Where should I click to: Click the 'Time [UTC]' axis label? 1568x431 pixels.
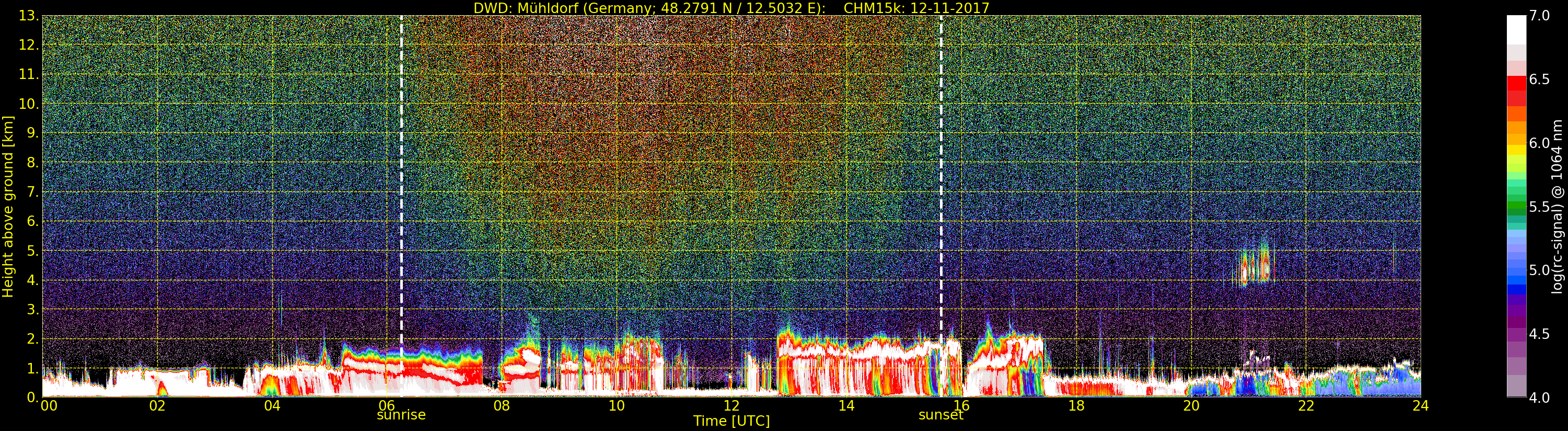pyautogui.click(x=731, y=421)
